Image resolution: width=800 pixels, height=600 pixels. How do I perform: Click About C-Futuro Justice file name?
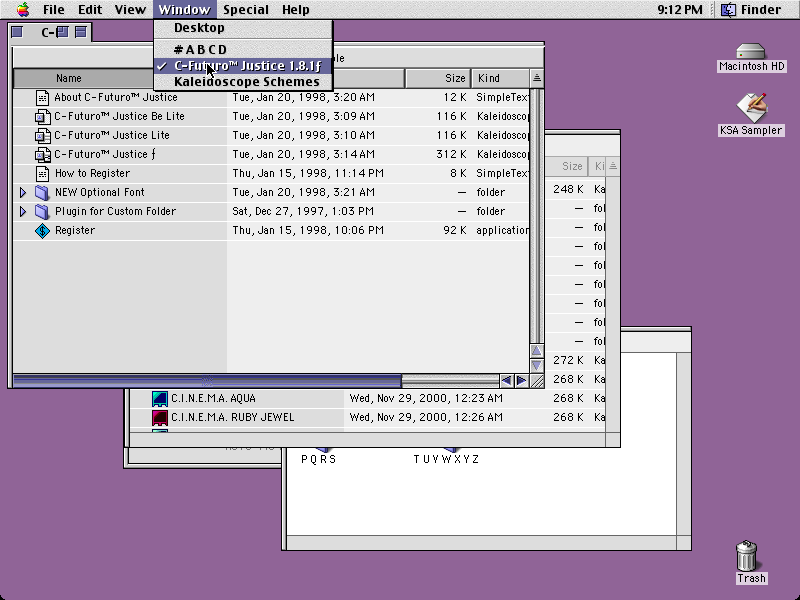116,97
